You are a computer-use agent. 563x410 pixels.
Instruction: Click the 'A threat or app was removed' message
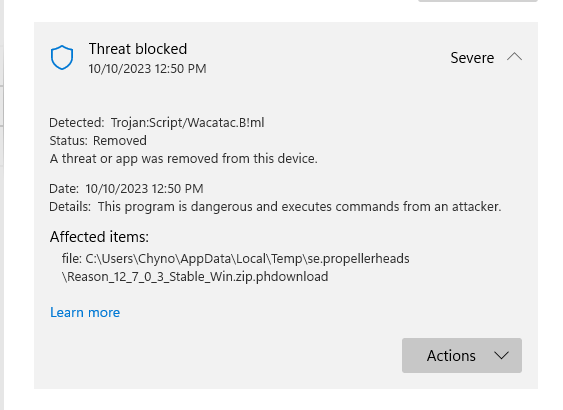183,159
